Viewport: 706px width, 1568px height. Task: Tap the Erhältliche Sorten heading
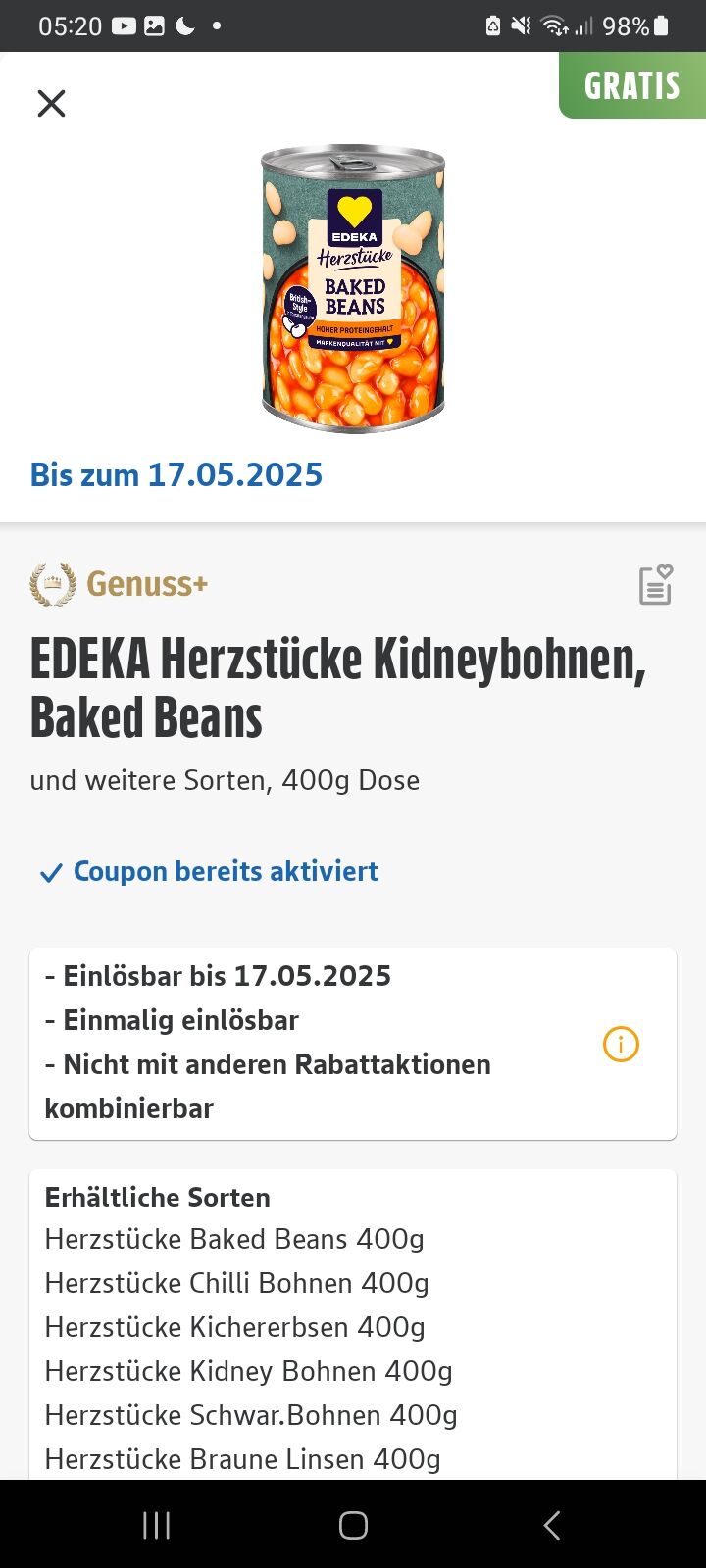(157, 1198)
